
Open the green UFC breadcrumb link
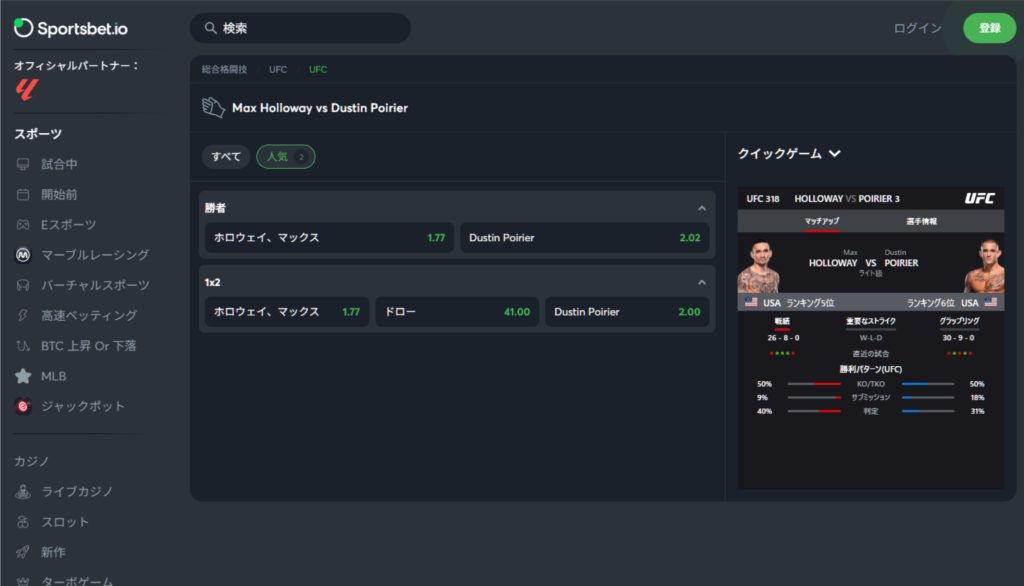(318, 69)
